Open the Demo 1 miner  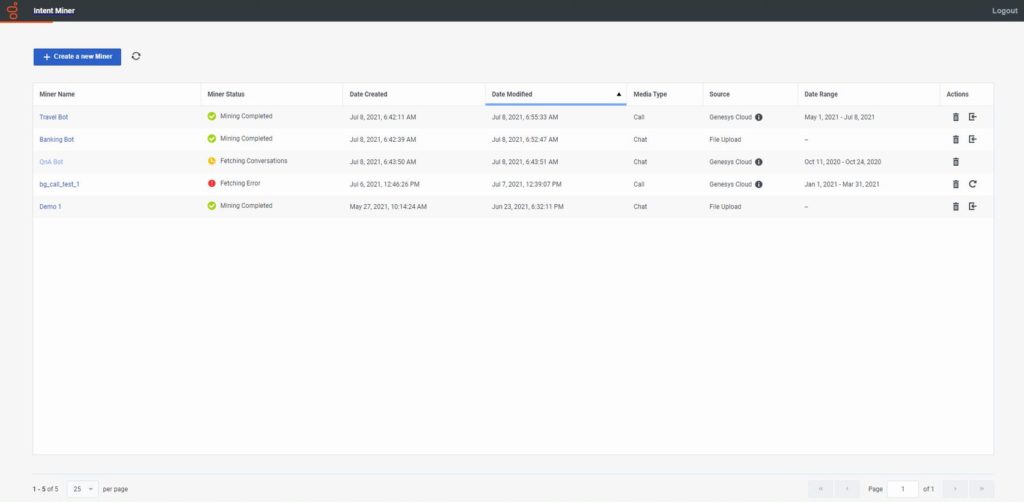[x=50, y=206]
